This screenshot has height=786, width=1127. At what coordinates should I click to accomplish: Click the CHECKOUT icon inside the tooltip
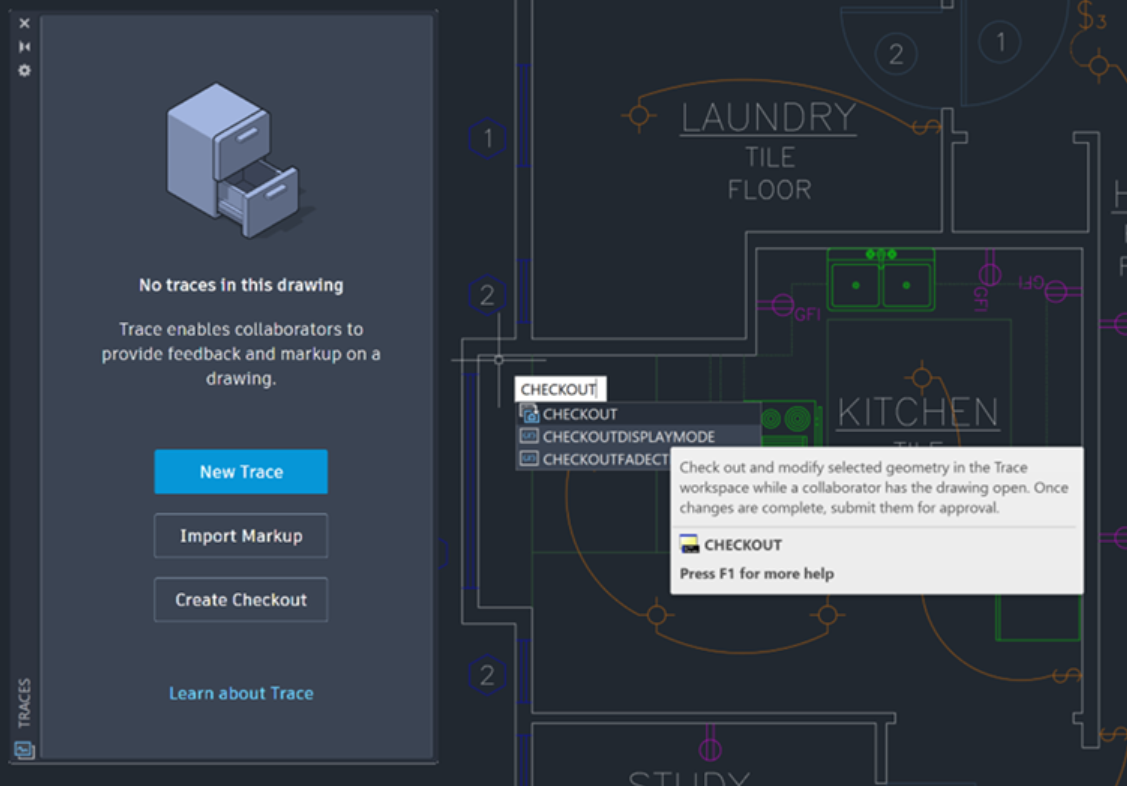pos(689,545)
